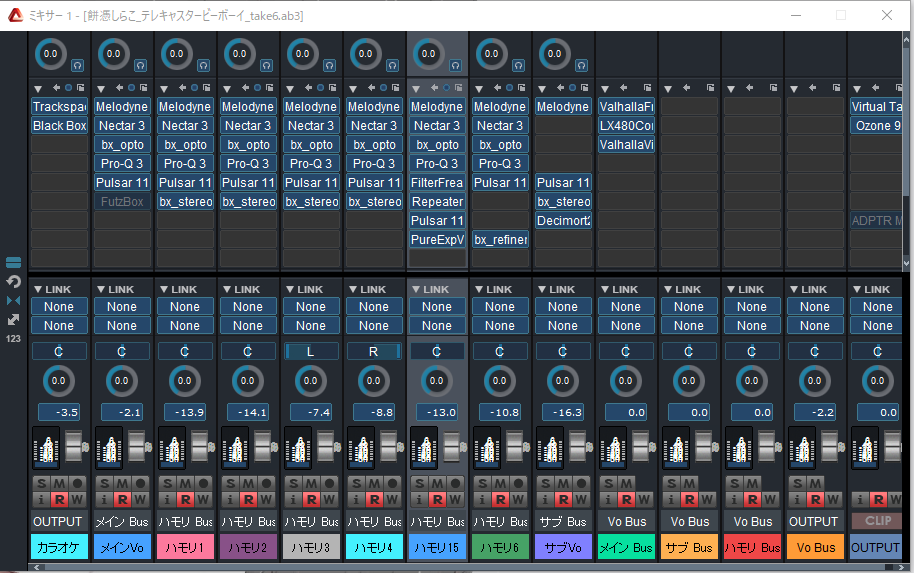Toggle automation read R on ハモリ1 channel
914x573 pixels.
tap(185, 500)
